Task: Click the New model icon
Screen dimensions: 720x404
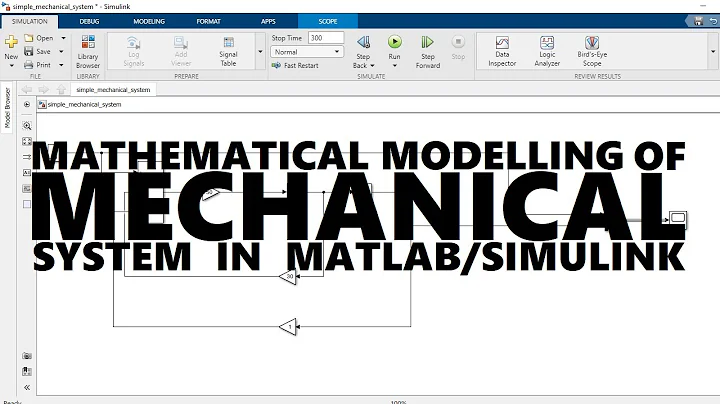Action: coord(11,42)
